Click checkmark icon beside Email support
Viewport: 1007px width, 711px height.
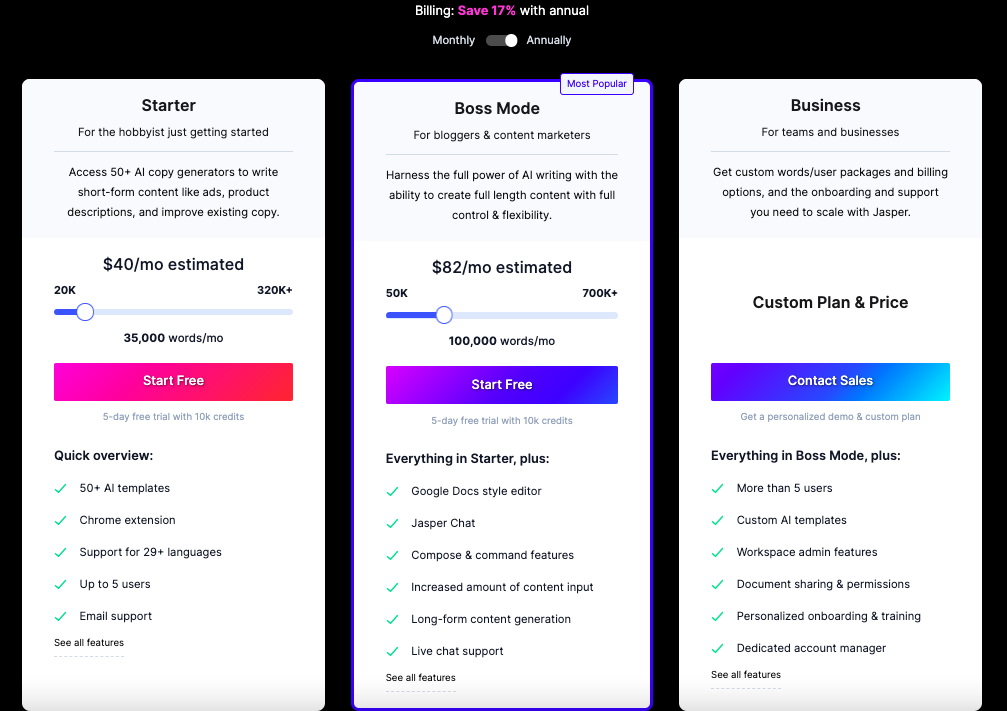coord(60,616)
